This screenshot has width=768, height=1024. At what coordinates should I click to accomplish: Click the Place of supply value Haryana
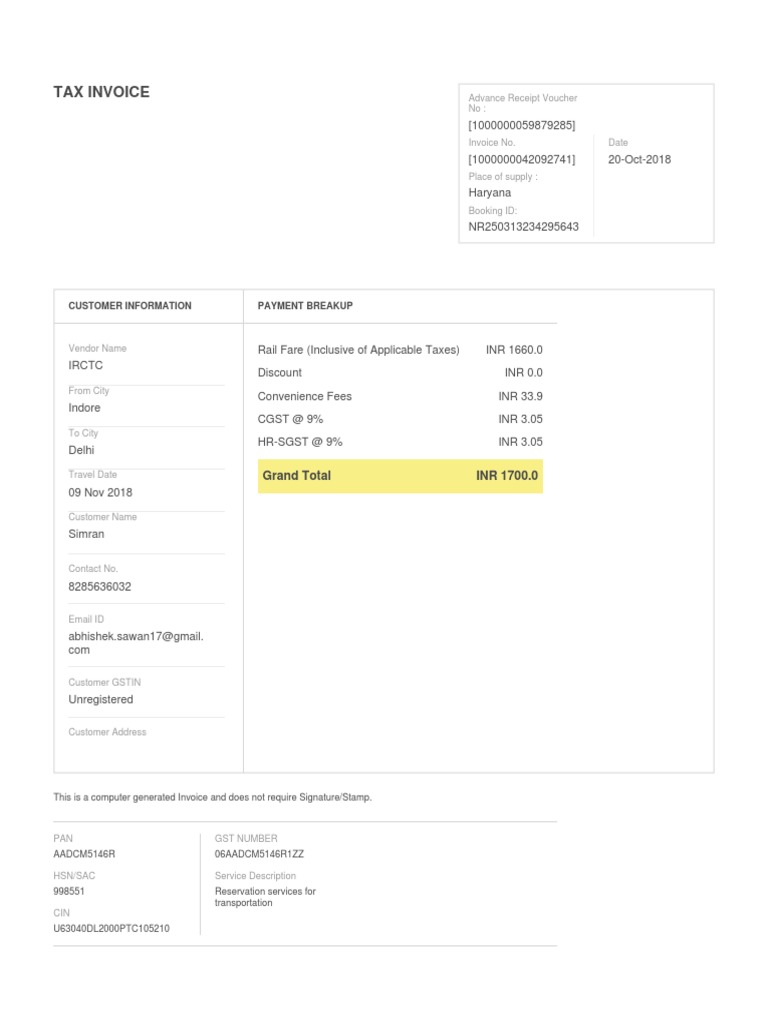point(490,193)
